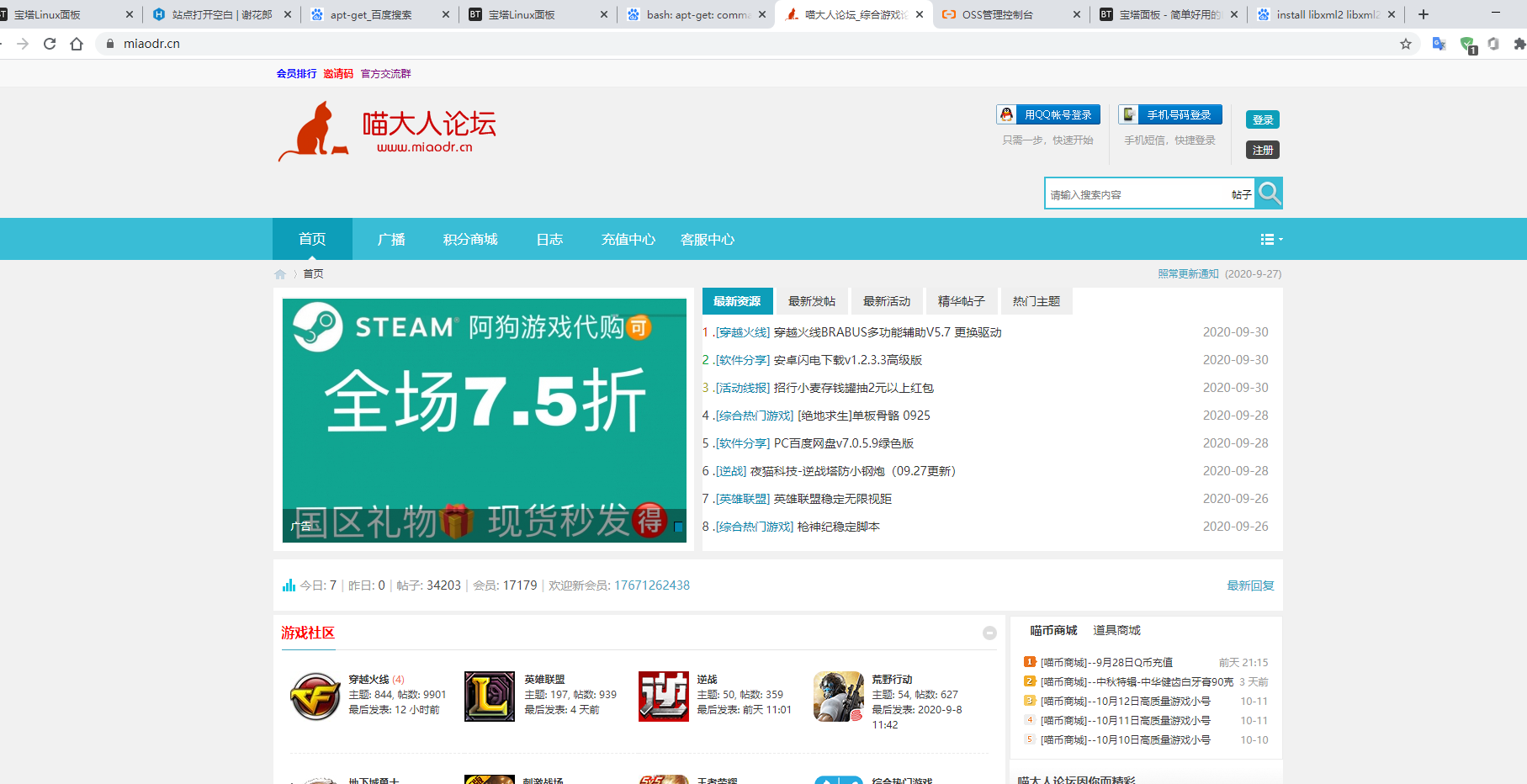The image size is (1527, 784).
Task: Open the 会员排行 link
Action: (297, 74)
